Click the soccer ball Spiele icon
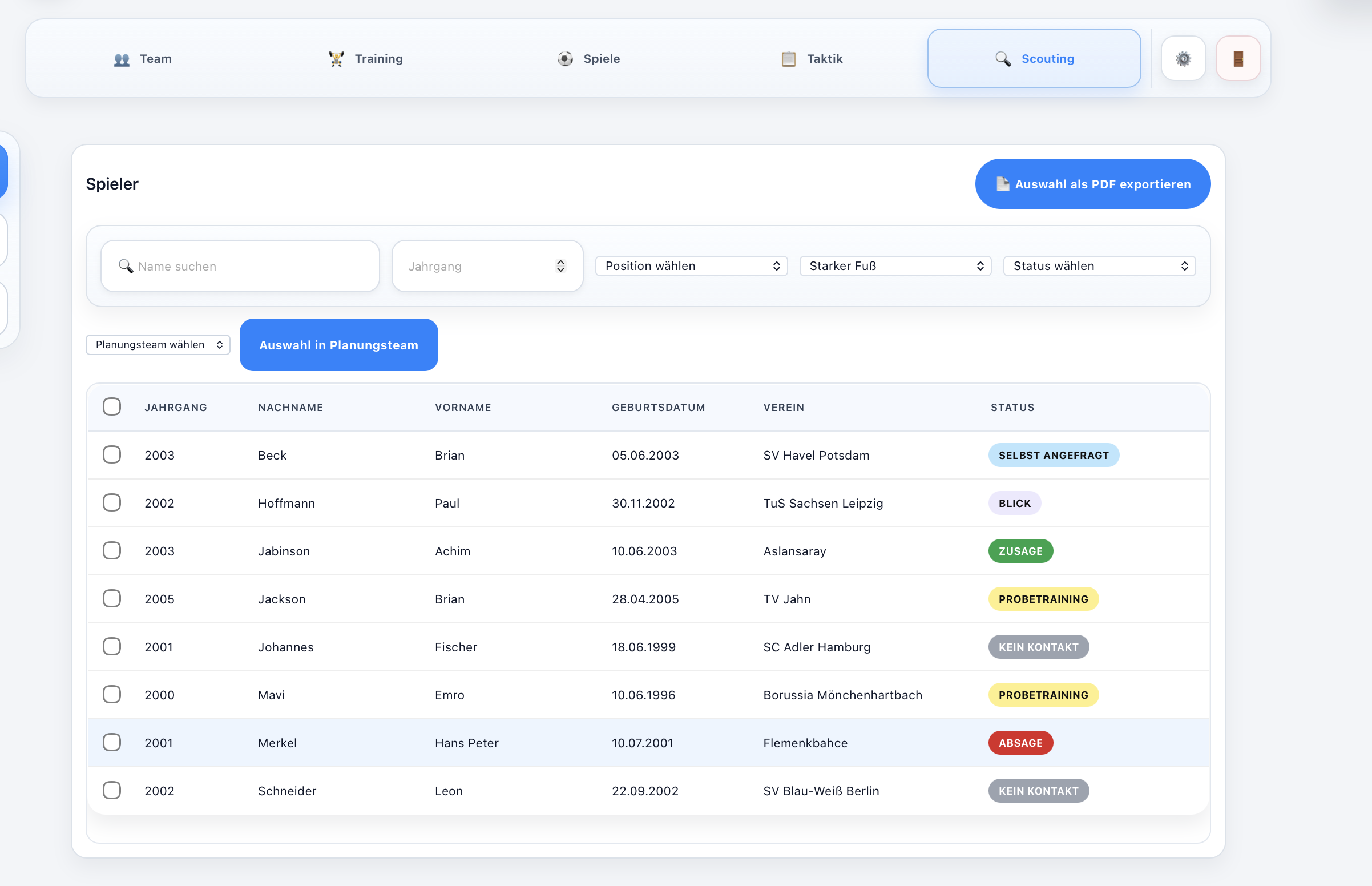 click(x=565, y=59)
